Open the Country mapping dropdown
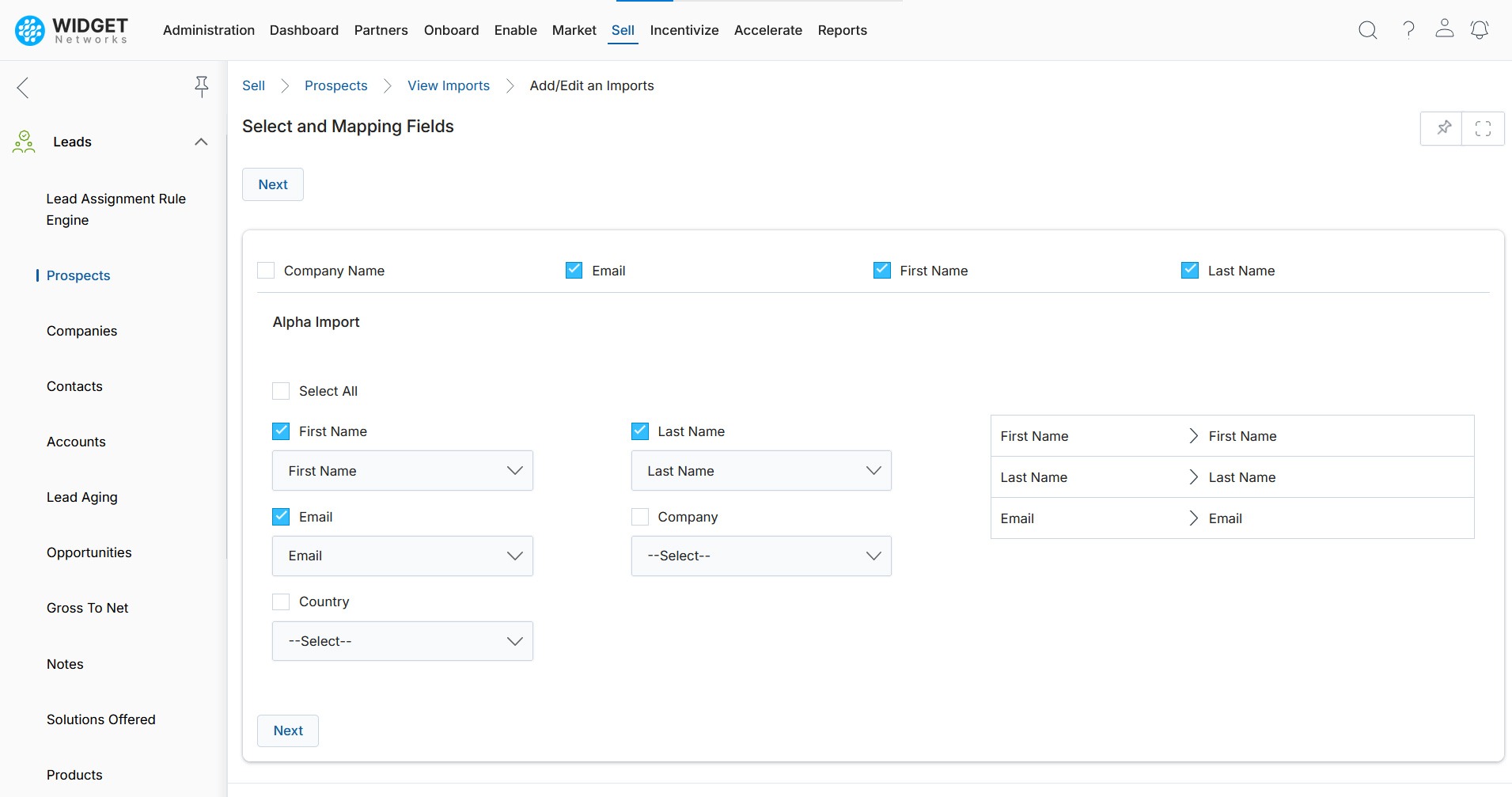The height and width of the screenshot is (797, 1512). (402, 641)
